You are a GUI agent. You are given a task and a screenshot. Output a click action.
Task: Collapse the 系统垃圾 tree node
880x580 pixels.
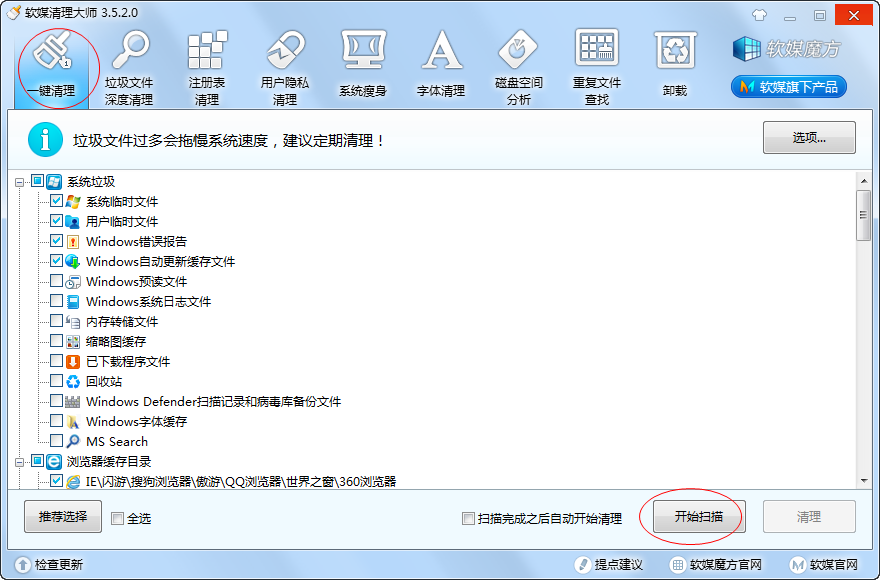tap(20, 182)
